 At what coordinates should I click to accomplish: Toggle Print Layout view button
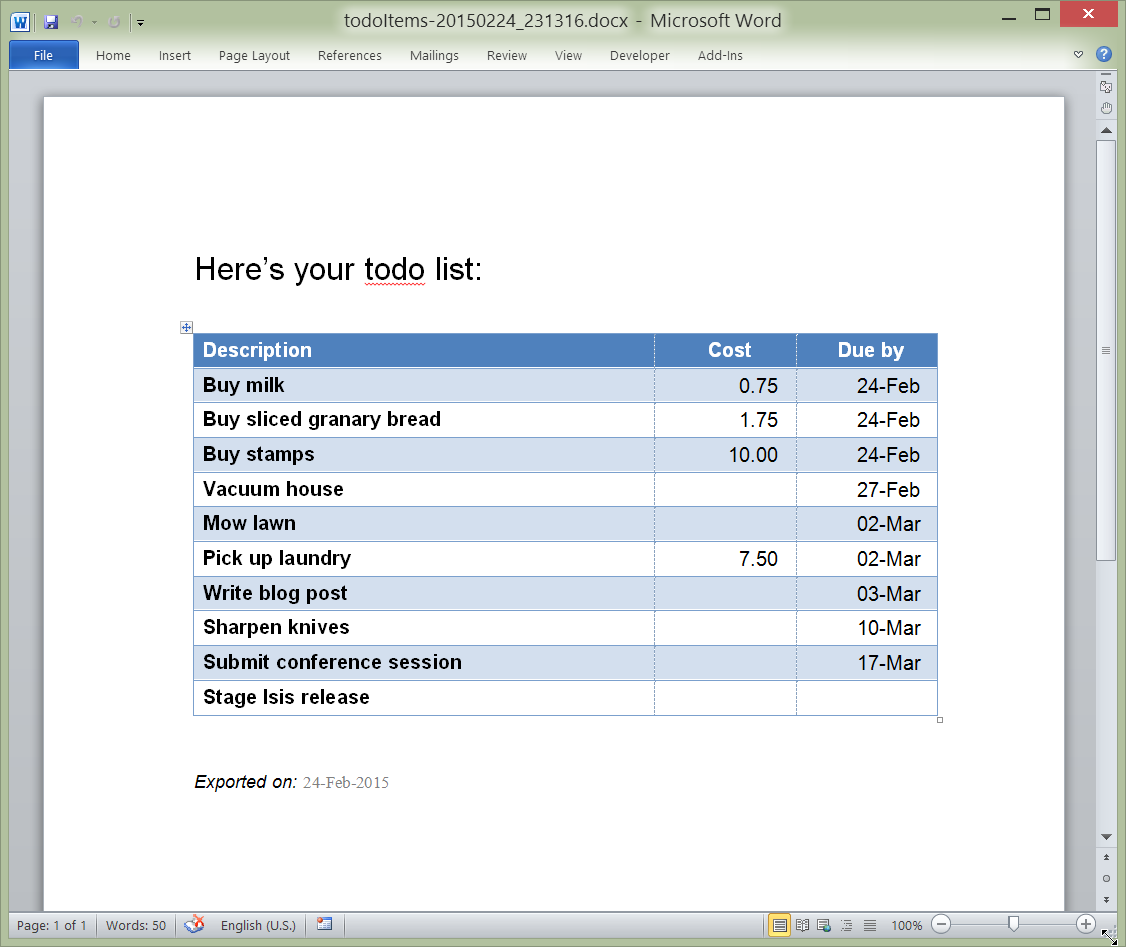(779, 925)
